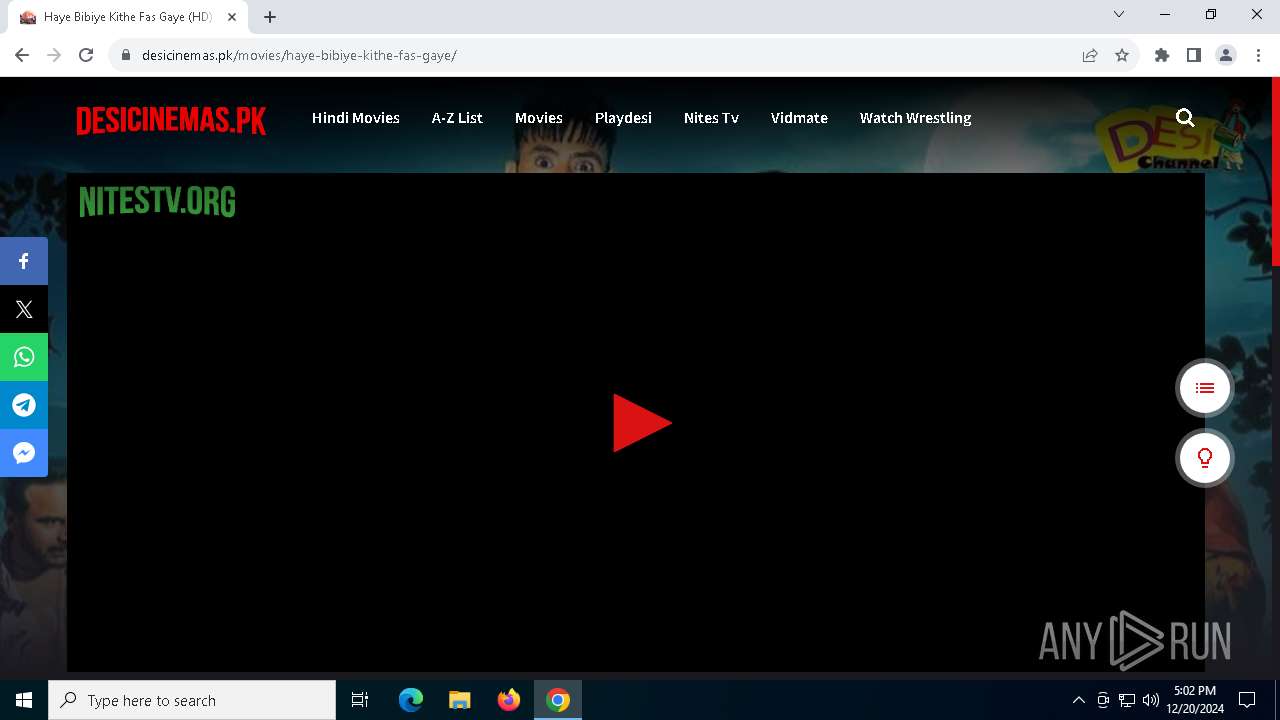View site information lock icon
Viewport: 1280px width, 720px height.
click(x=126, y=55)
